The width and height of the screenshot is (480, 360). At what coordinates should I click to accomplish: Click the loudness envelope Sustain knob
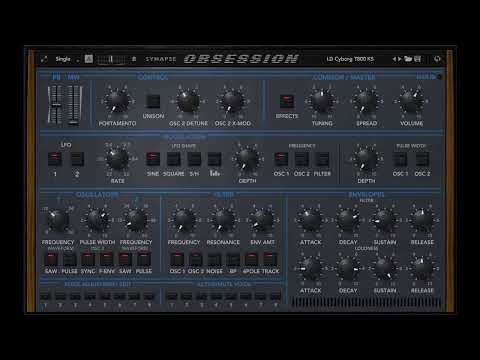[x=385, y=268]
